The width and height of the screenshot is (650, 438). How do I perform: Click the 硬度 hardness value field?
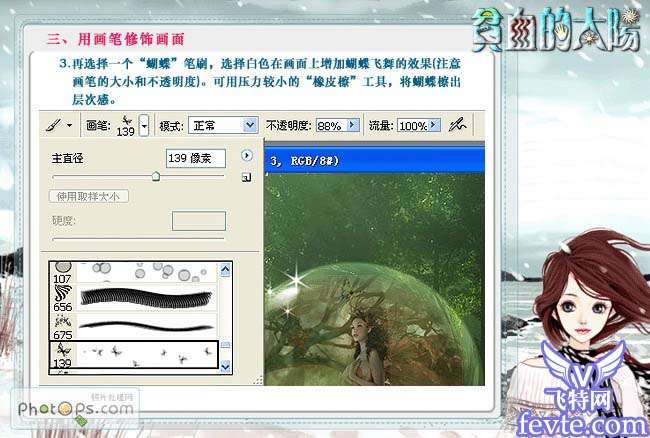coord(199,221)
